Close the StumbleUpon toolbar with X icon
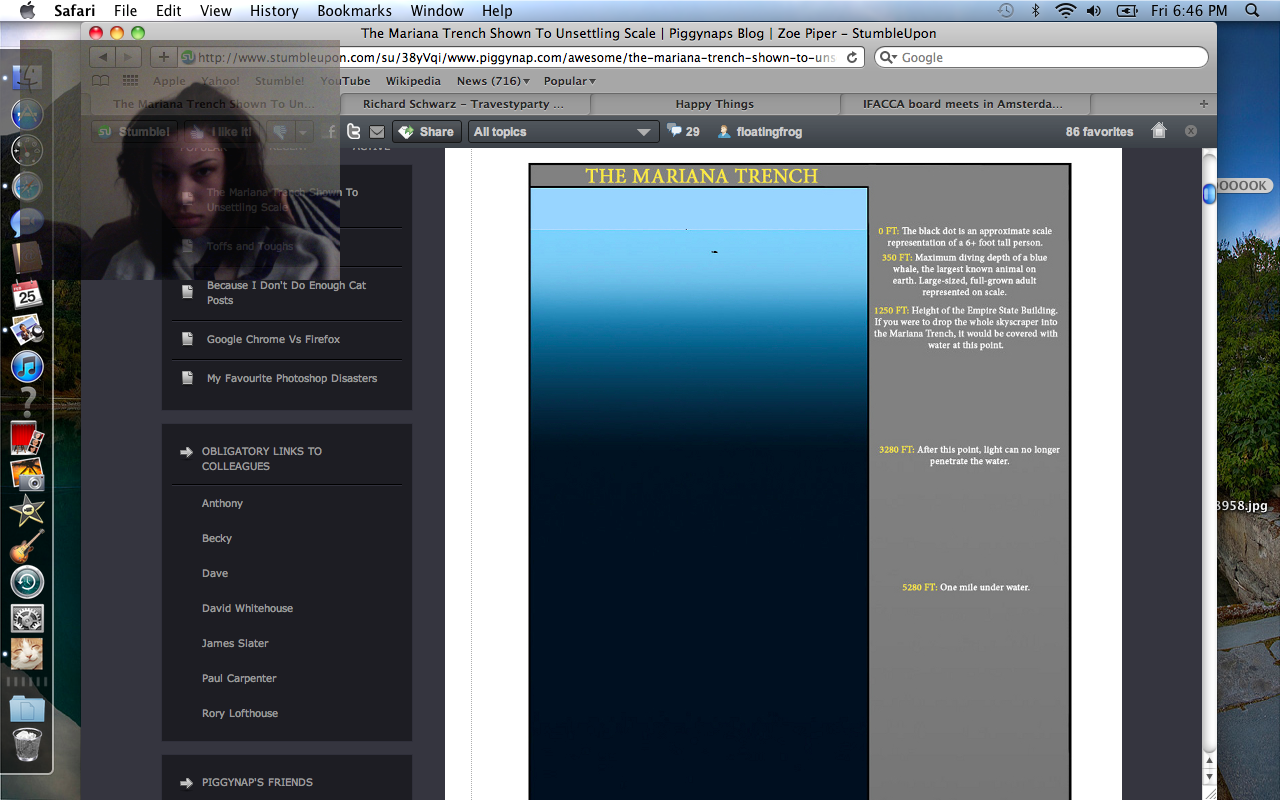The height and width of the screenshot is (800, 1280). pyautogui.click(x=1190, y=131)
